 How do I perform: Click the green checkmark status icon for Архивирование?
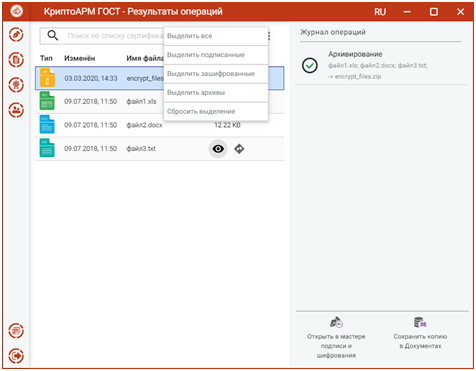coord(310,65)
